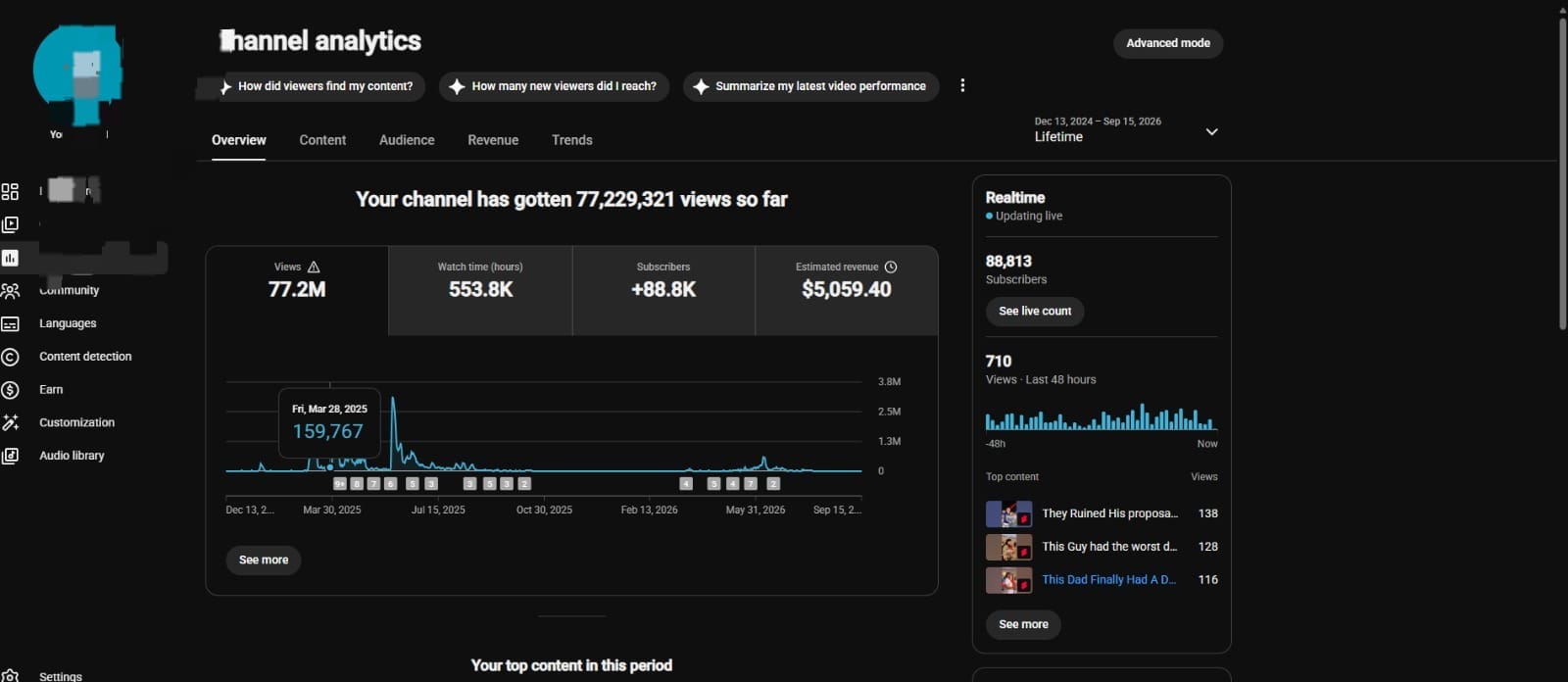Open 'This Dad Finally Had A D...' video link
1568x682 pixels.
(x=1108, y=580)
